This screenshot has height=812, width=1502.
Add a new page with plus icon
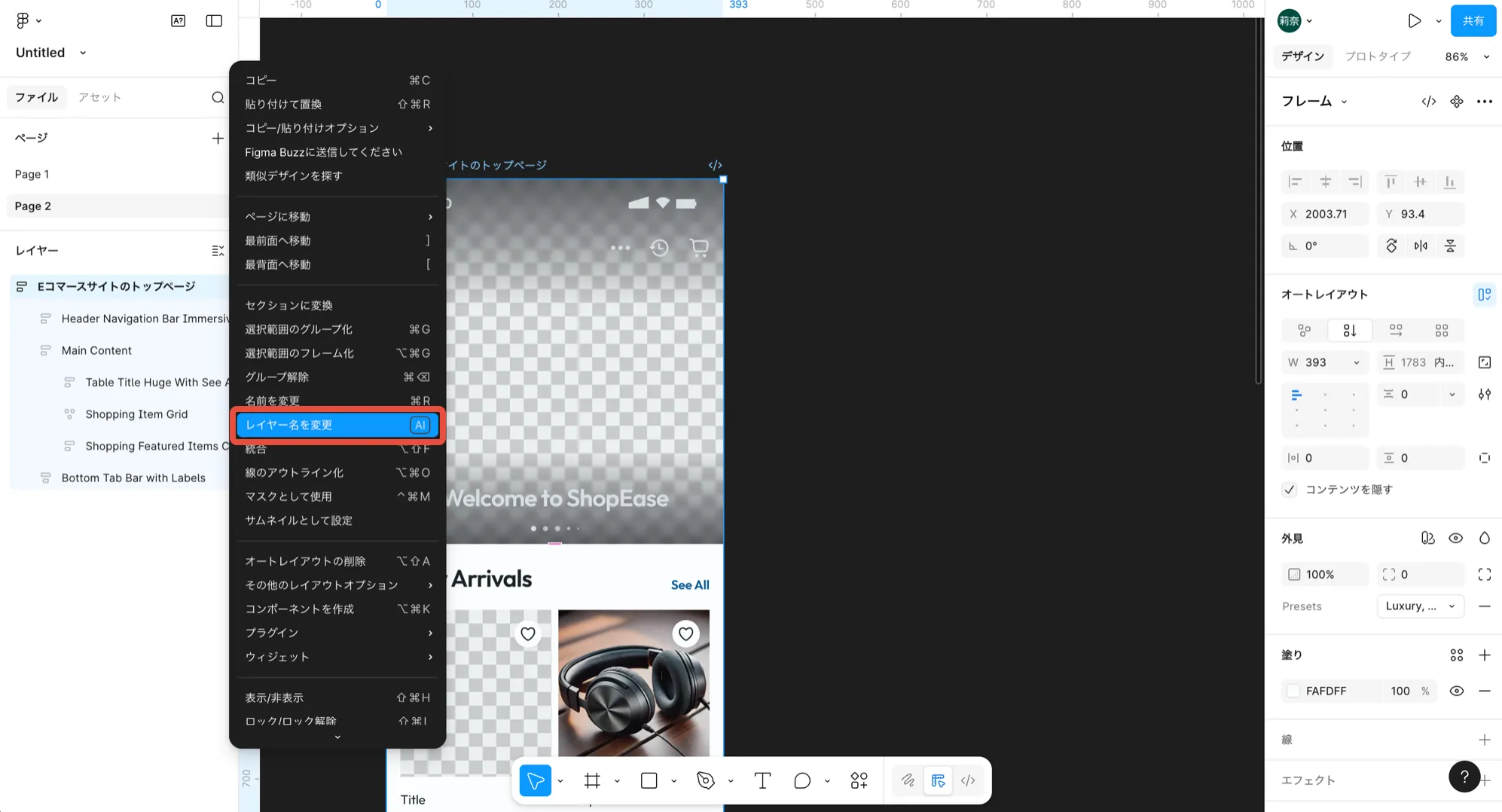point(218,138)
